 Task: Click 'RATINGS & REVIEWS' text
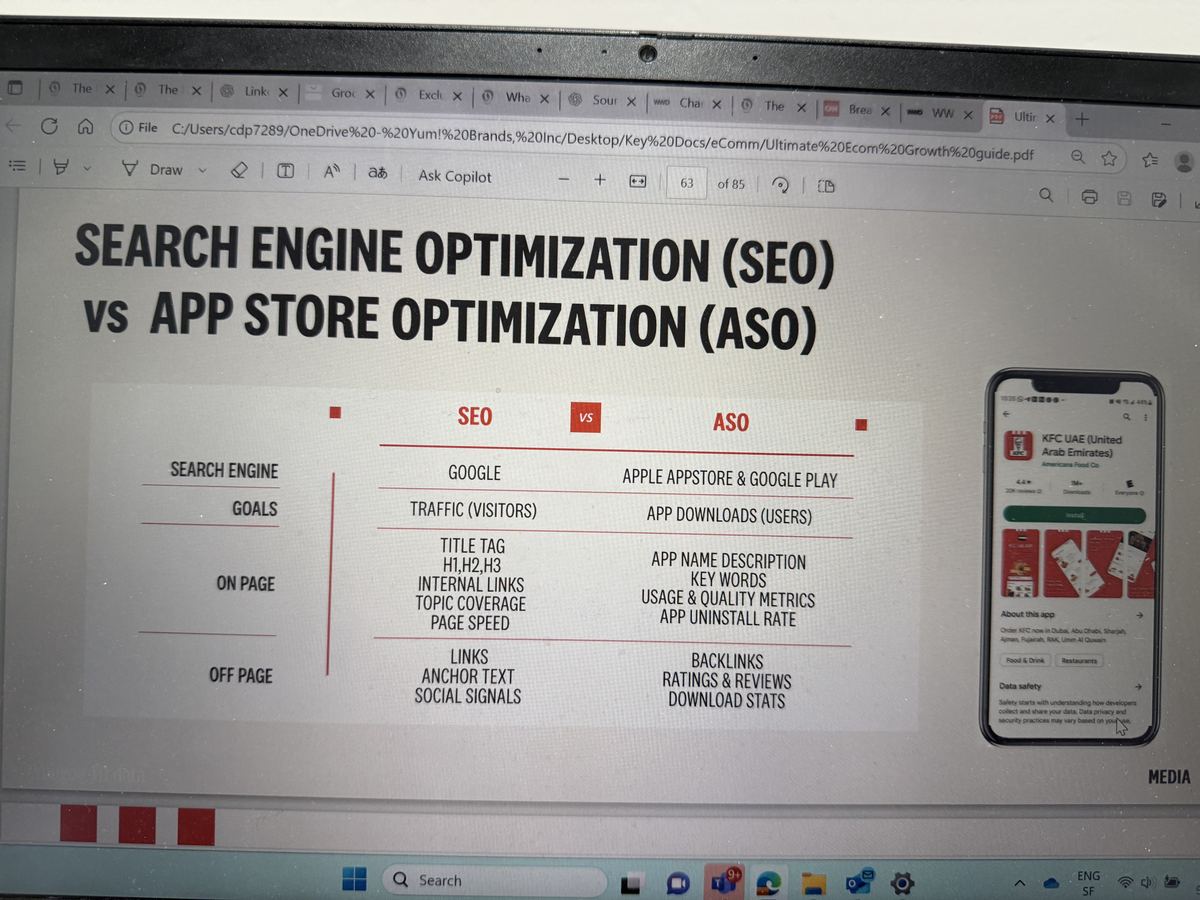click(x=726, y=681)
